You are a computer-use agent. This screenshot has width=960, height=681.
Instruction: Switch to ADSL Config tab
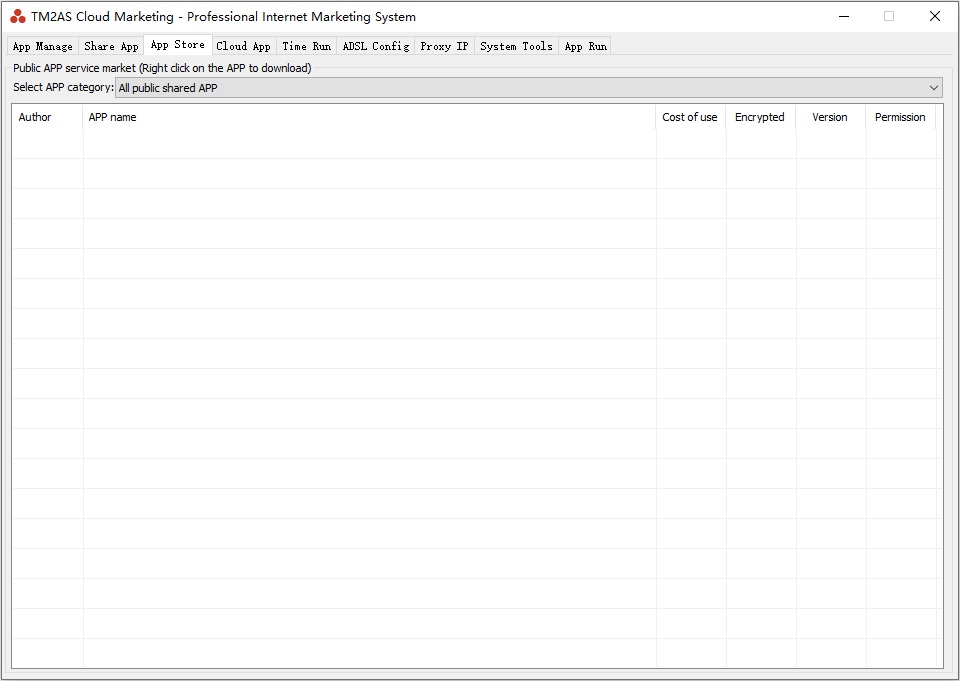point(375,46)
